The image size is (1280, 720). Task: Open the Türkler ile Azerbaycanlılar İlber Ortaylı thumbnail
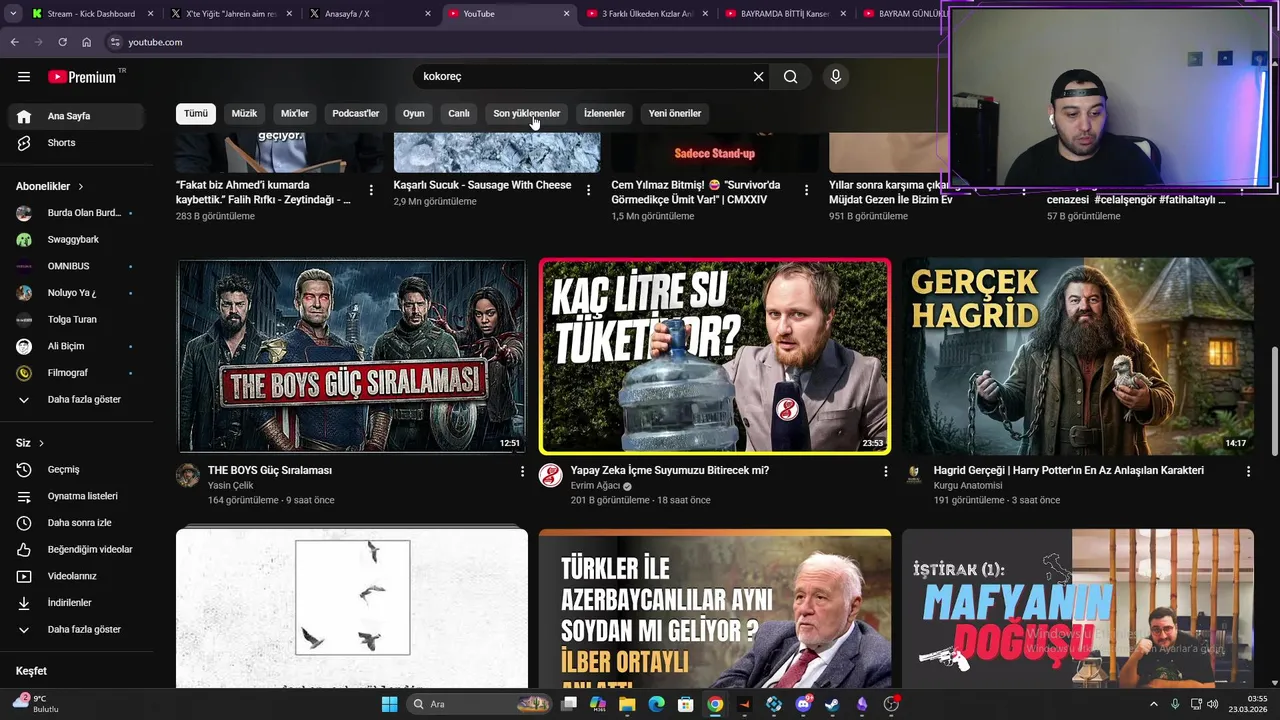click(x=714, y=609)
